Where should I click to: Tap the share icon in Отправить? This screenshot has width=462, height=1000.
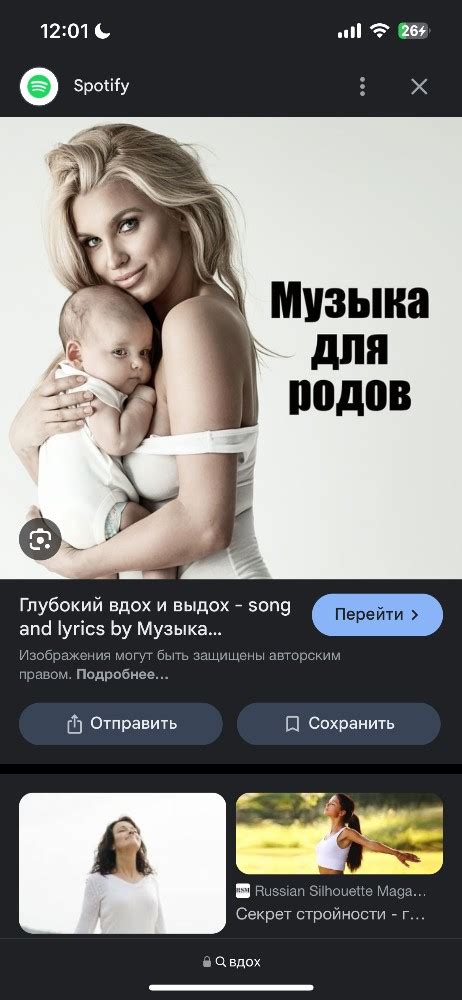(x=75, y=724)
